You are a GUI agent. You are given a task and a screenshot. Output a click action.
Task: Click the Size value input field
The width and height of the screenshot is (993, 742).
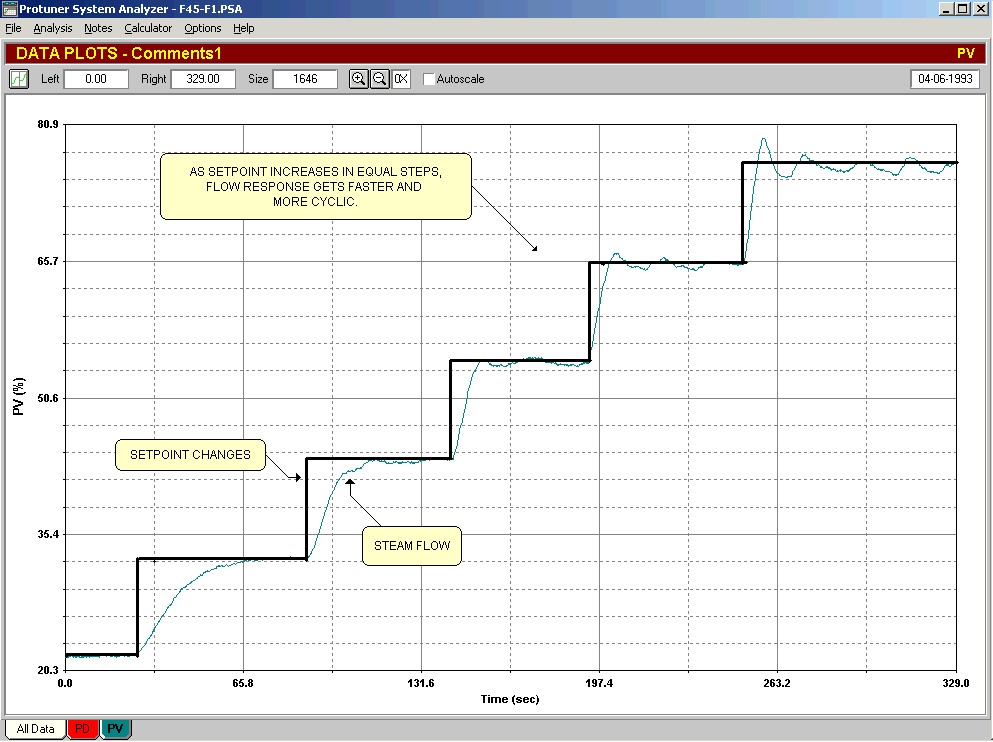click(x=305, y=79)
